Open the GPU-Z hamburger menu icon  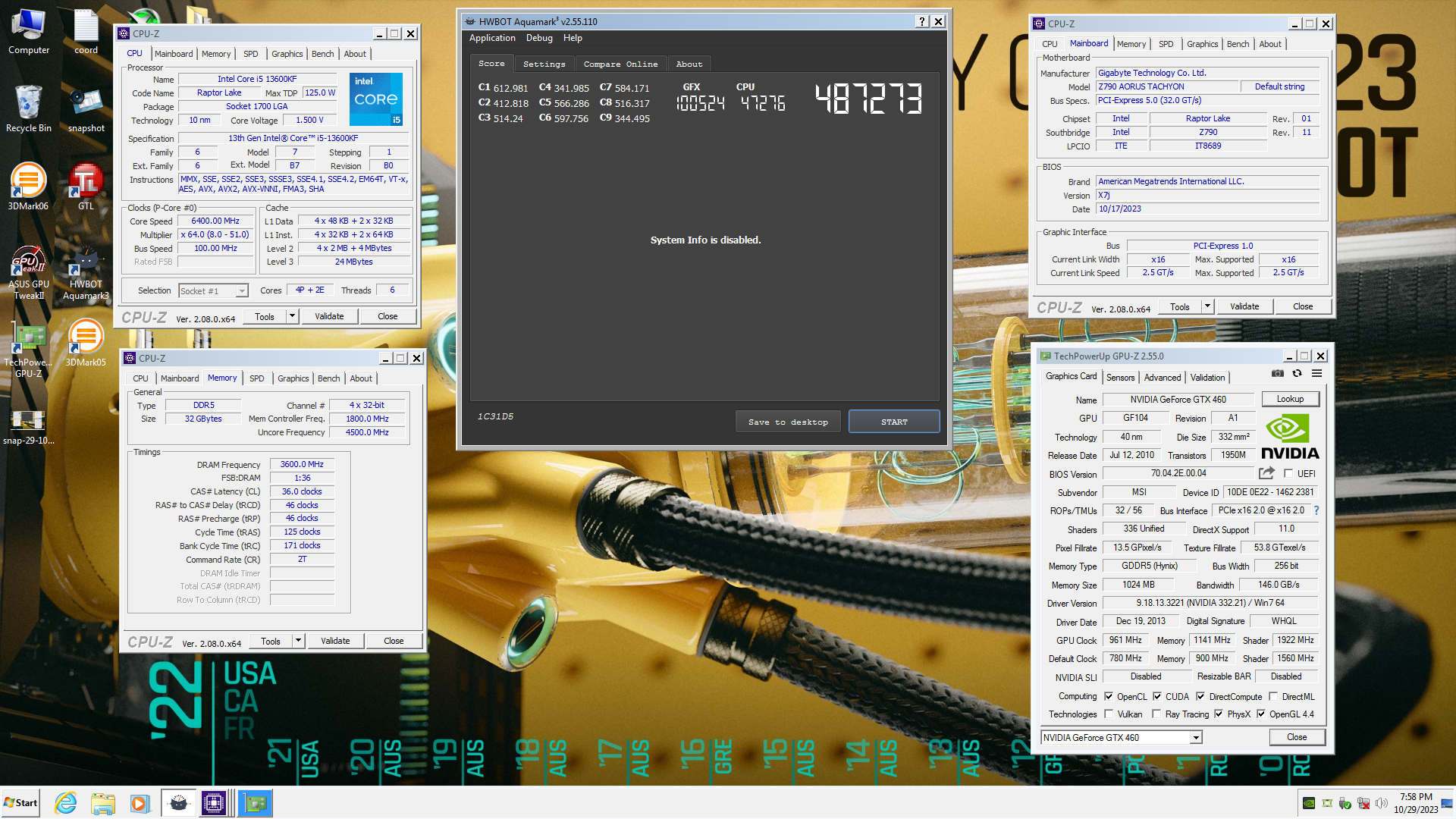pyautogui.click(x=1317, y=374)
